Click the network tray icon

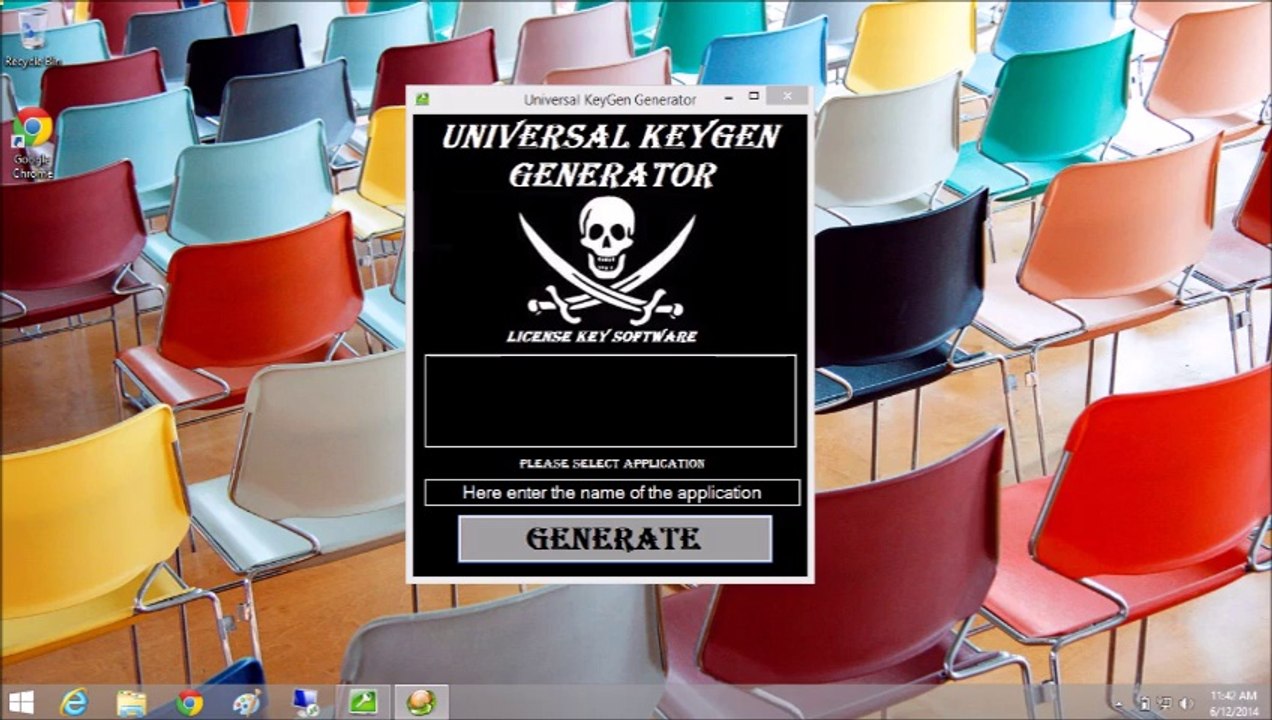(1166, 704)
